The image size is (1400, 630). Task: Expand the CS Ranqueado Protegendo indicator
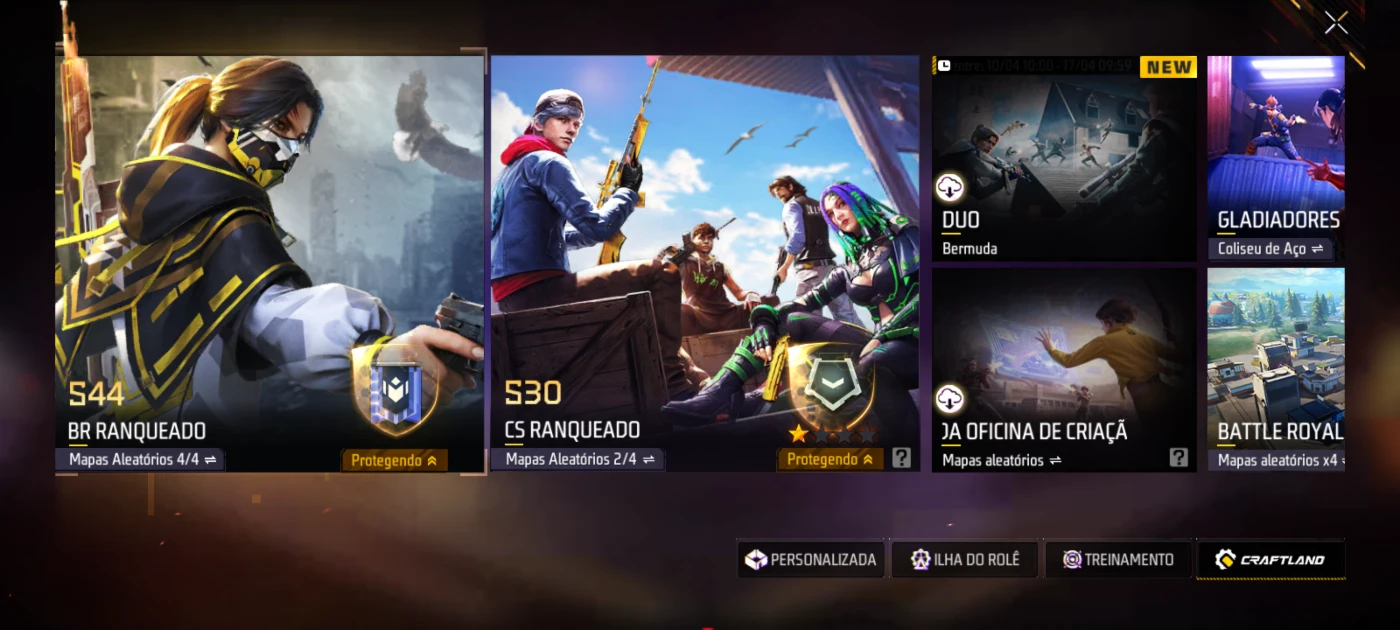point(830,459)
